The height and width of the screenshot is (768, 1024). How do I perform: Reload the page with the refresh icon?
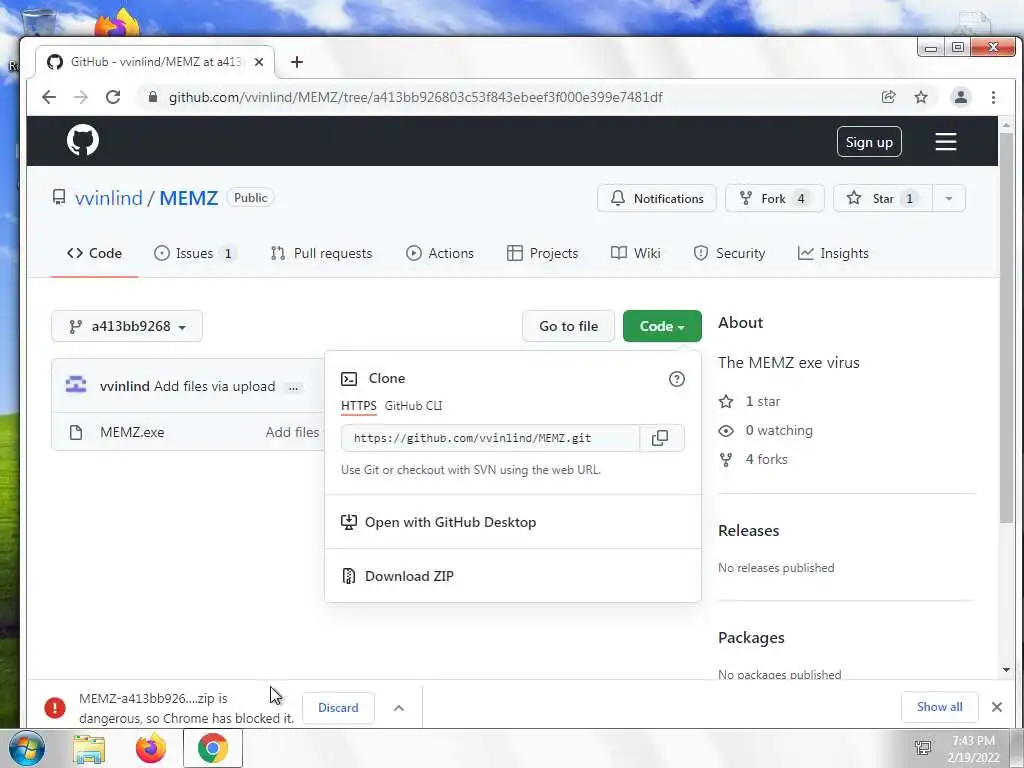113,97
